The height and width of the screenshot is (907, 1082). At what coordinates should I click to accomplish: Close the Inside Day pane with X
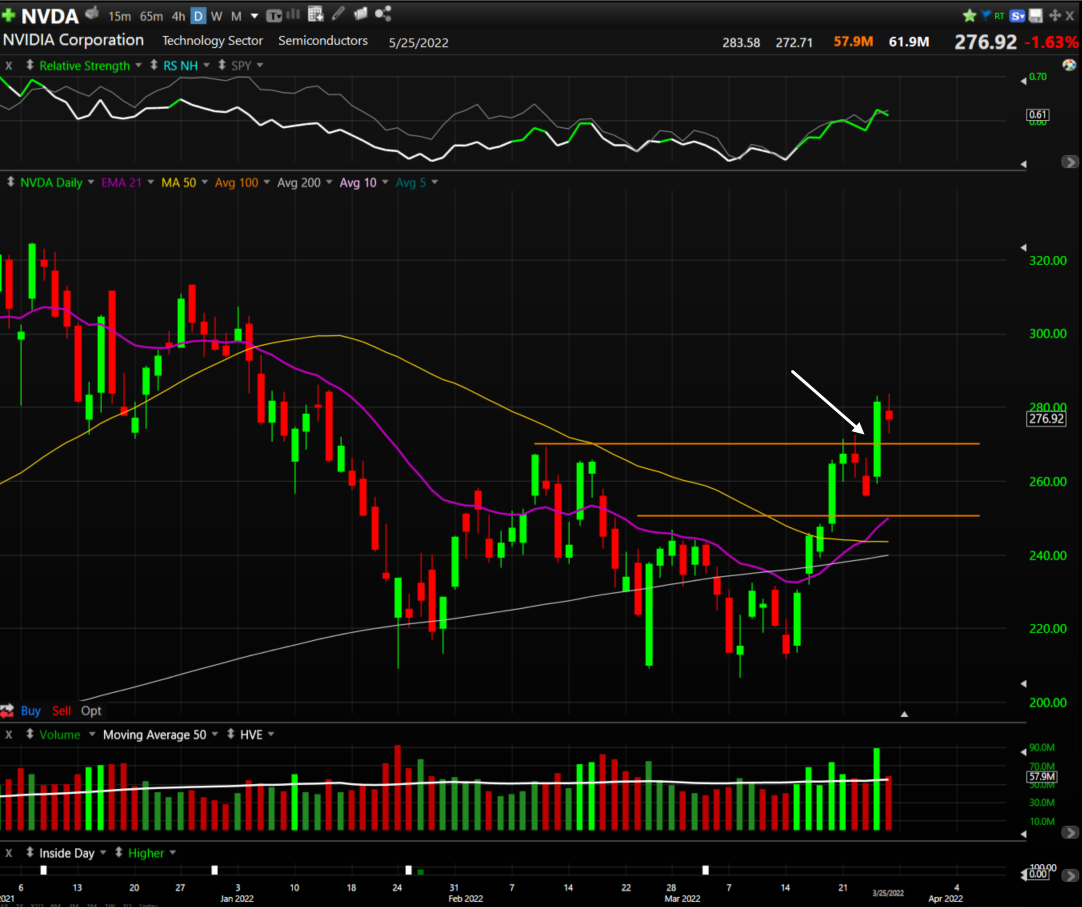tap(9, 853)
